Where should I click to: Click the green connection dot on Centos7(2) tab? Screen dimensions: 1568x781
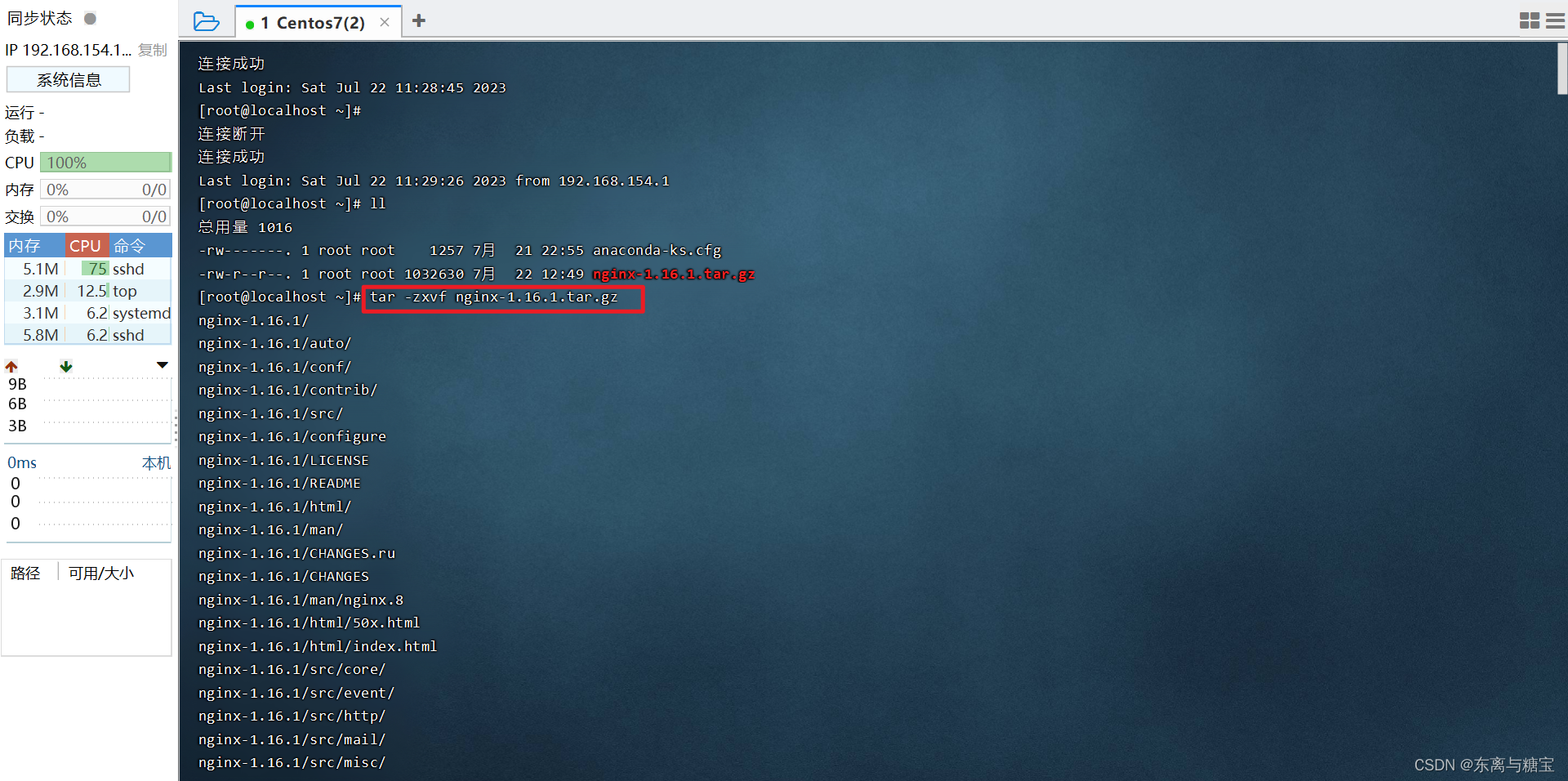click(x=250, y=25)
